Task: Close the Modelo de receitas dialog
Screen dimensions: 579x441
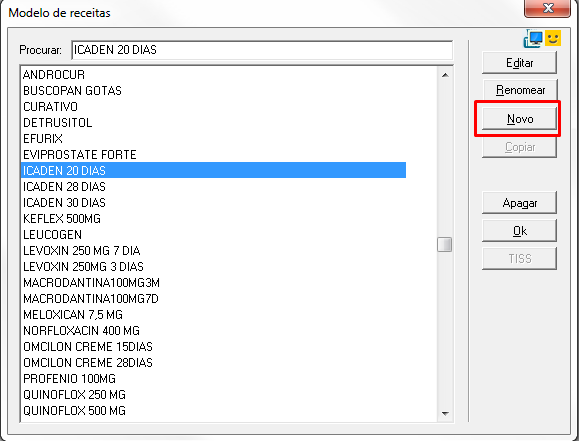Action: pos(548,8)
